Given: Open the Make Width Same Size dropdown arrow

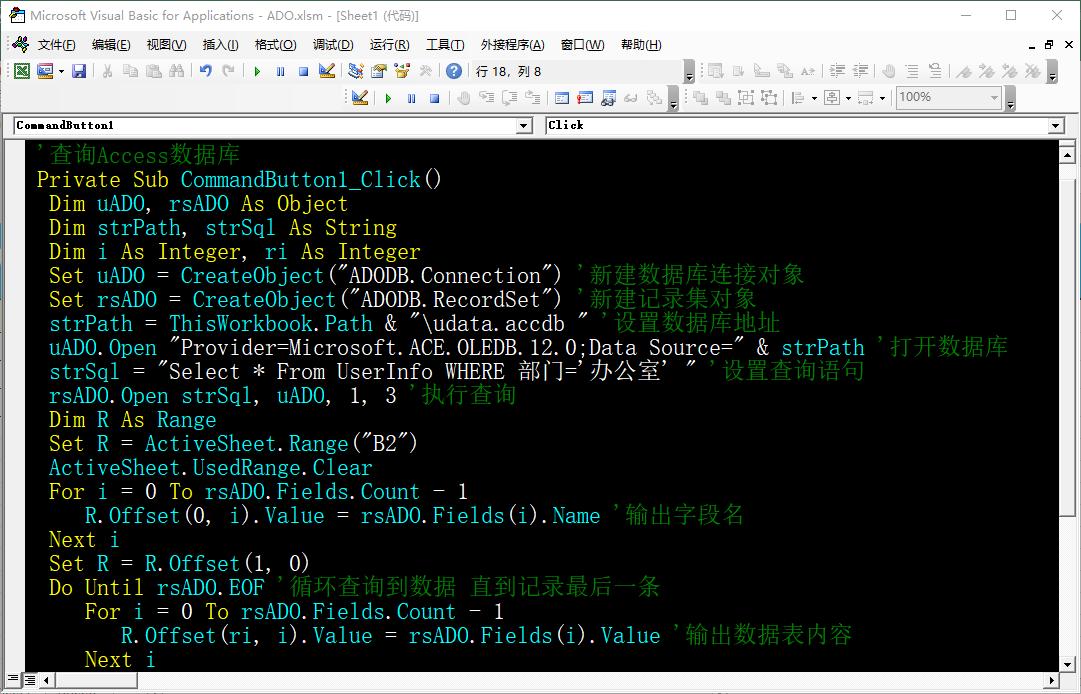Looking at the screenshot, I should (882, 98).
